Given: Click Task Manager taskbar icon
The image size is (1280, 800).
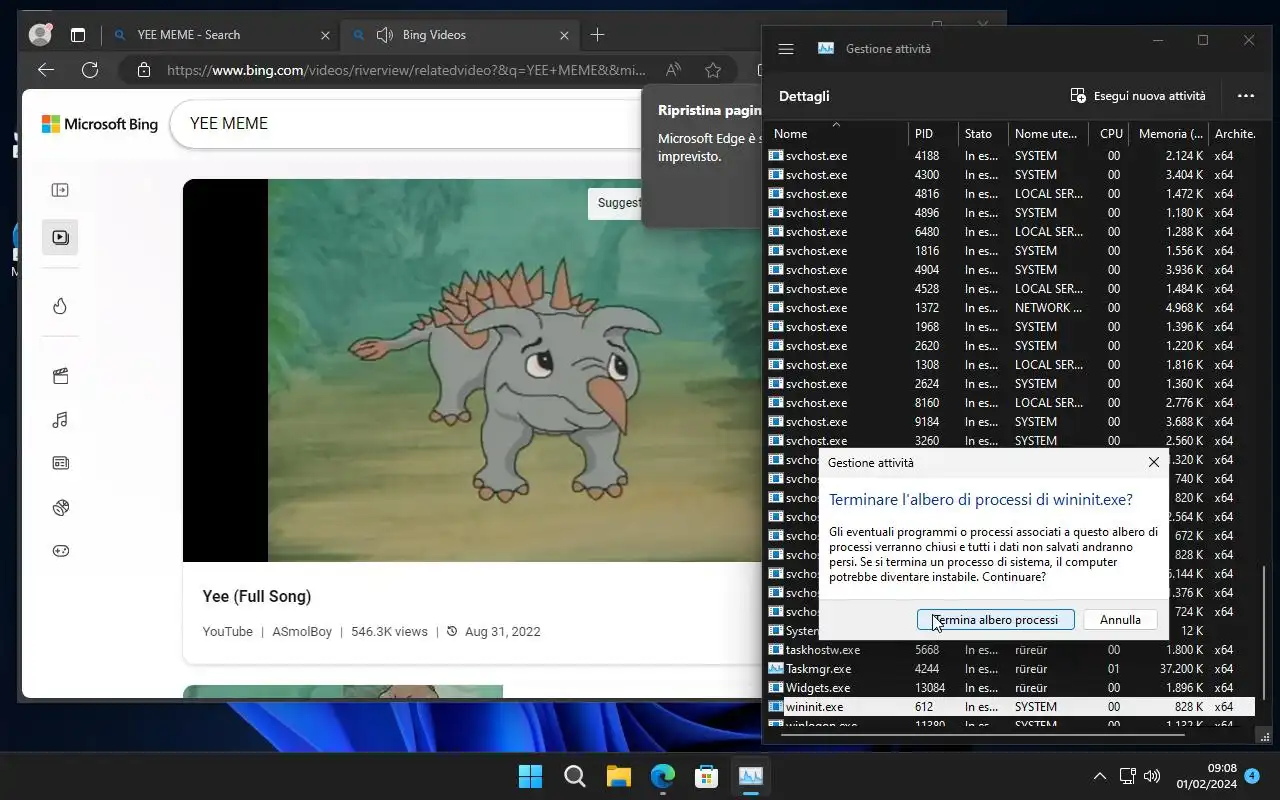Looking at the screenshot, I should [751, 776].
